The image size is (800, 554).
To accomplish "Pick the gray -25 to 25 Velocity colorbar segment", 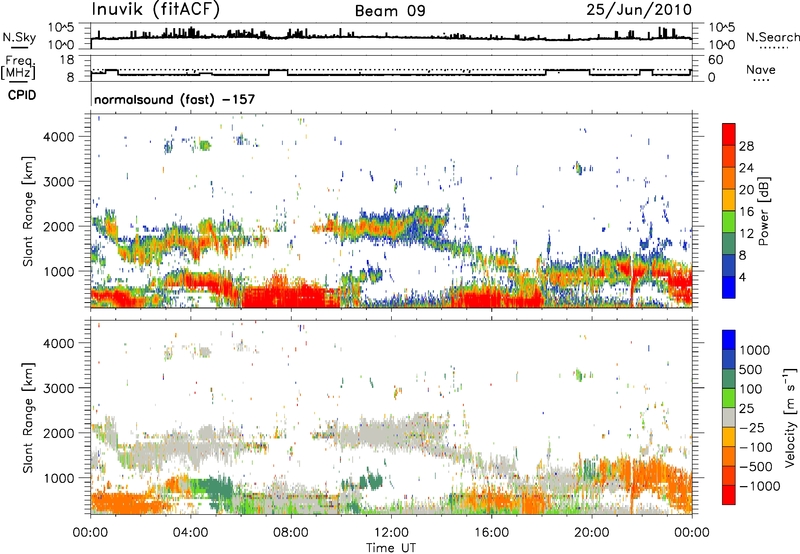I will coord(729,417).
